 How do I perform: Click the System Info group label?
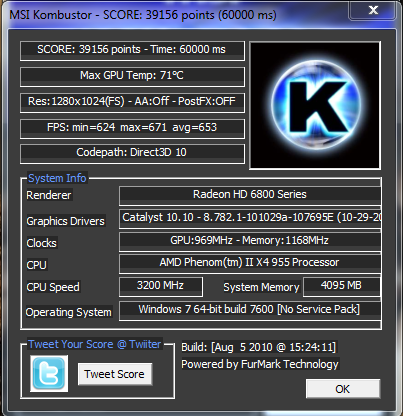tap(57, 178)
